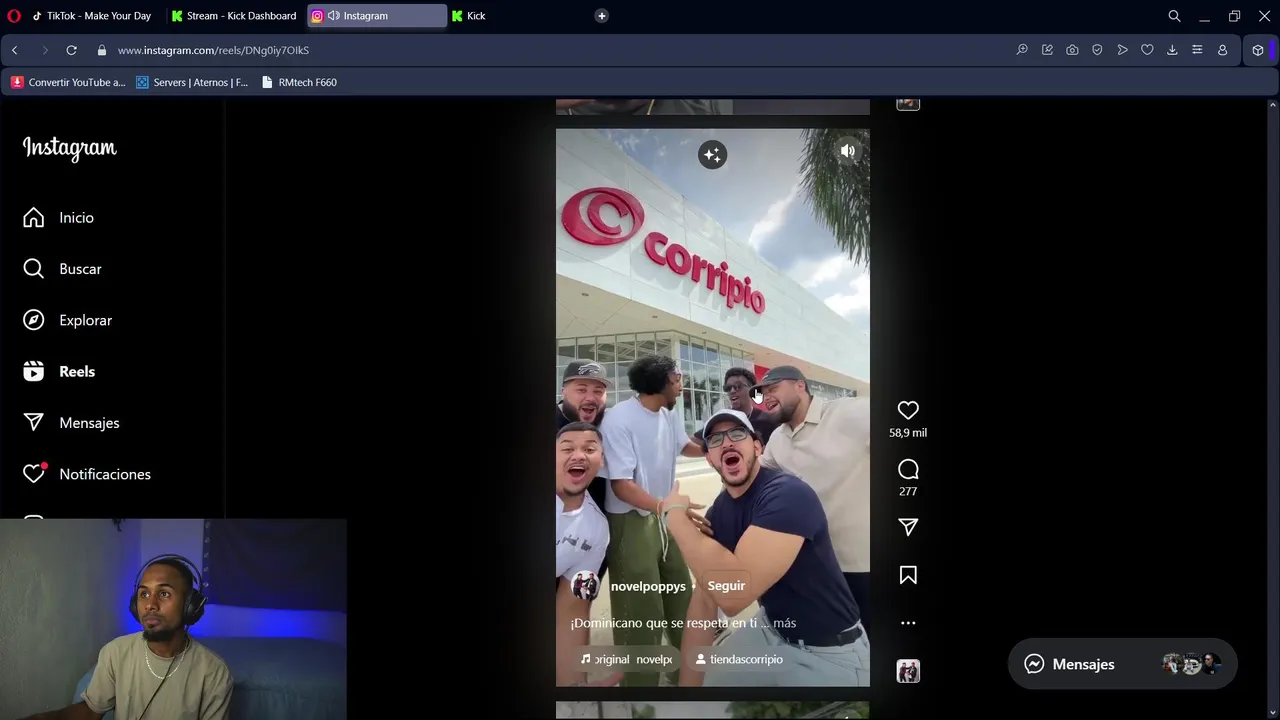Viewport: 1280px width, 720px height.
Task: Open novelpoppys username link
Action: [648, 586]
